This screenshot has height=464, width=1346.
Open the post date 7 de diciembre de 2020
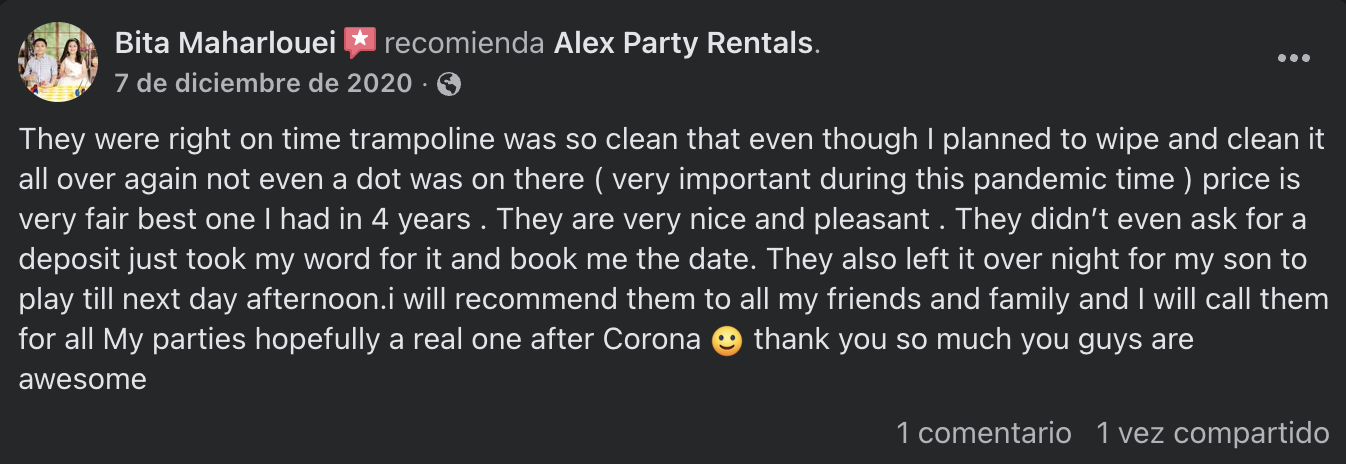(264, 83)
